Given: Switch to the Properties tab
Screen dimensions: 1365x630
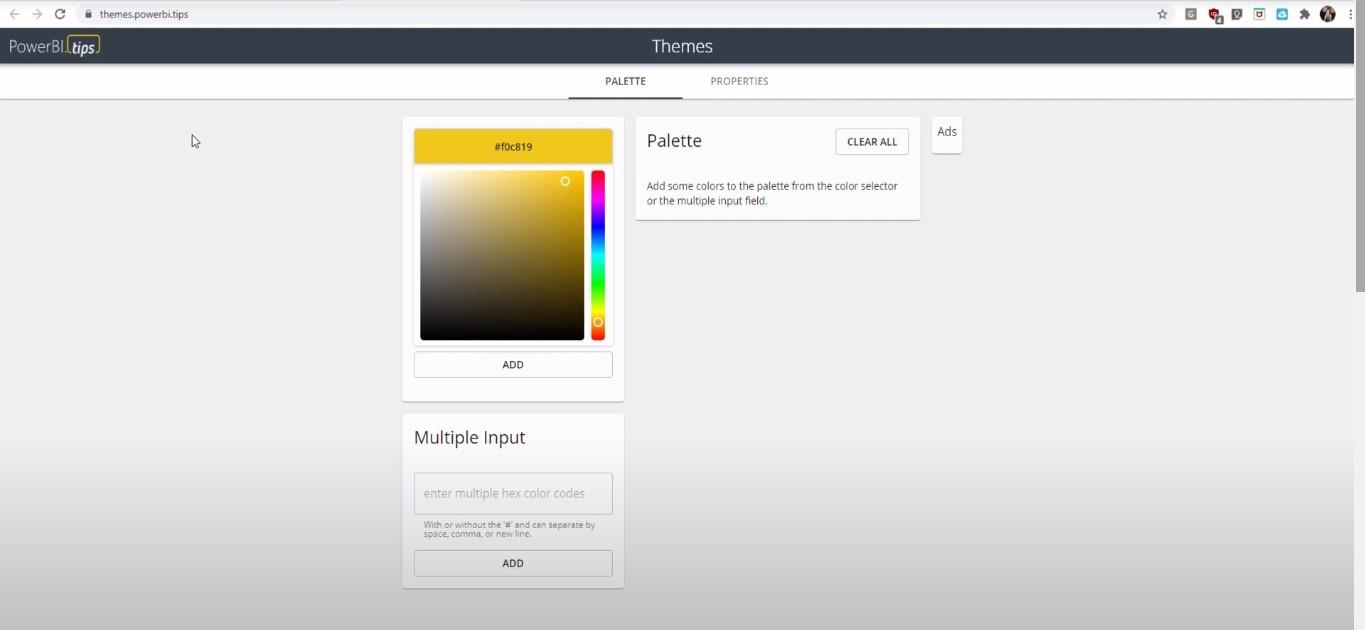Looking at the screenshot, I should coord(739,81).
